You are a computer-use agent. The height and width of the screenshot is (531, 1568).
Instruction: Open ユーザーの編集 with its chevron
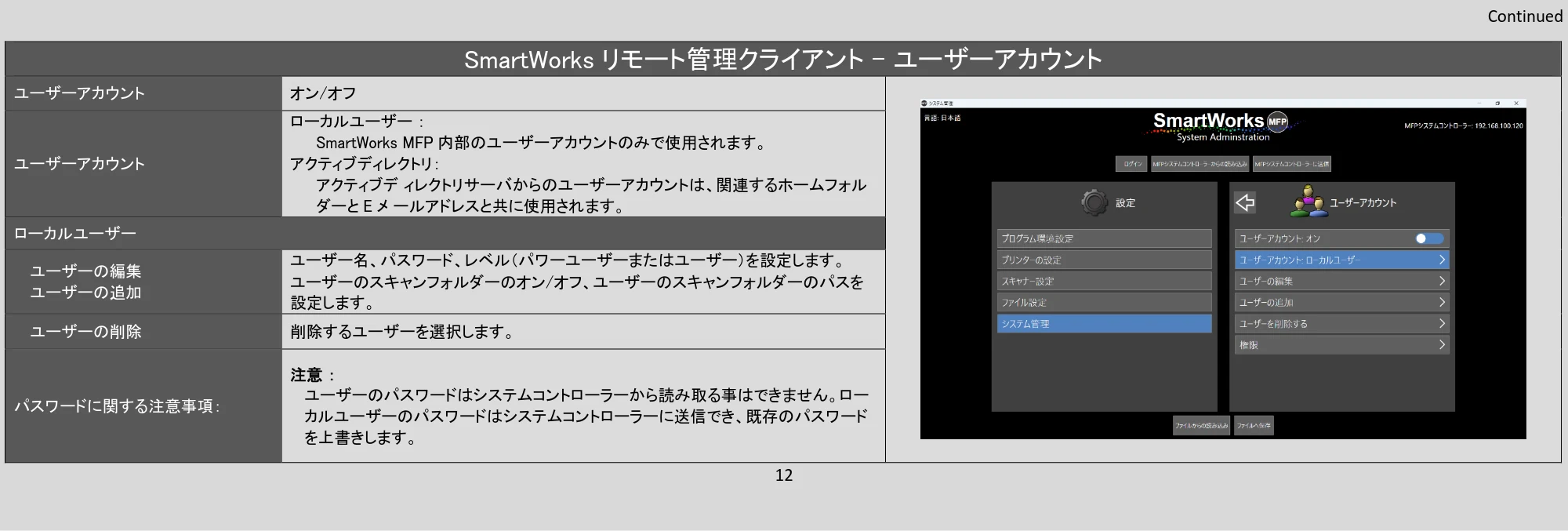coord(1442,281)
